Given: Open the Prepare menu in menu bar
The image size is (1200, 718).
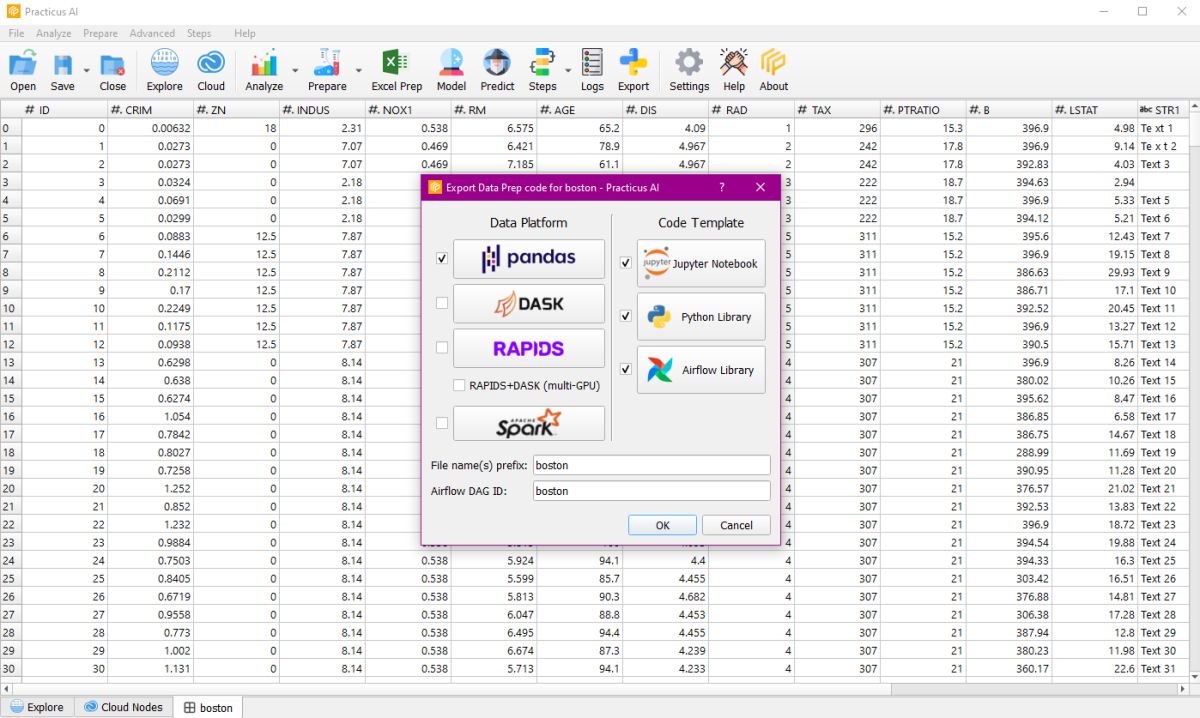Looking at the screenshot, I should 101,33.
